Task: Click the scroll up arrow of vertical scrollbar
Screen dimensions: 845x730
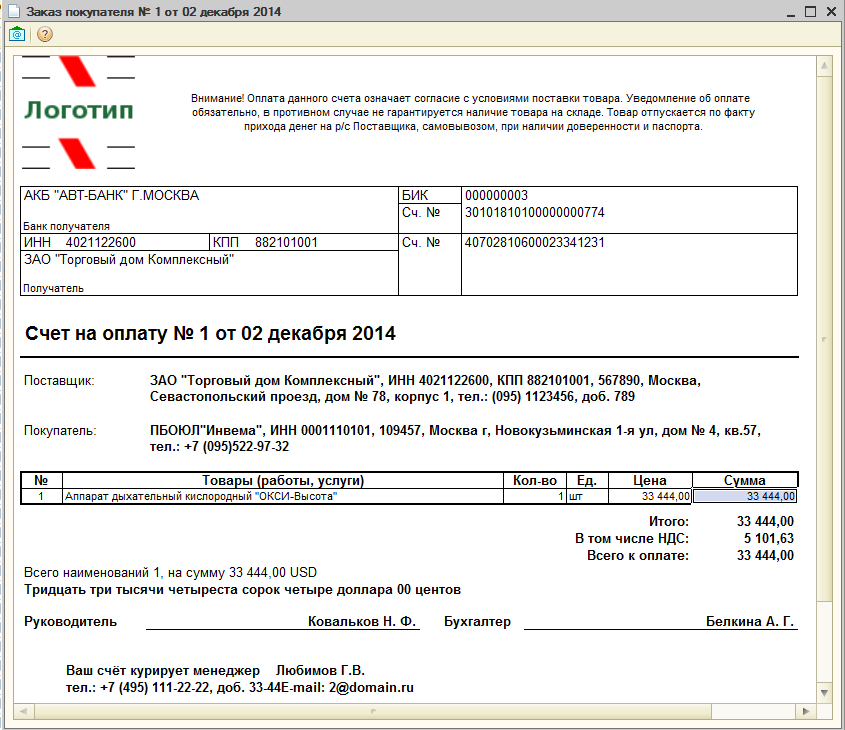Action: coord(824,66)
